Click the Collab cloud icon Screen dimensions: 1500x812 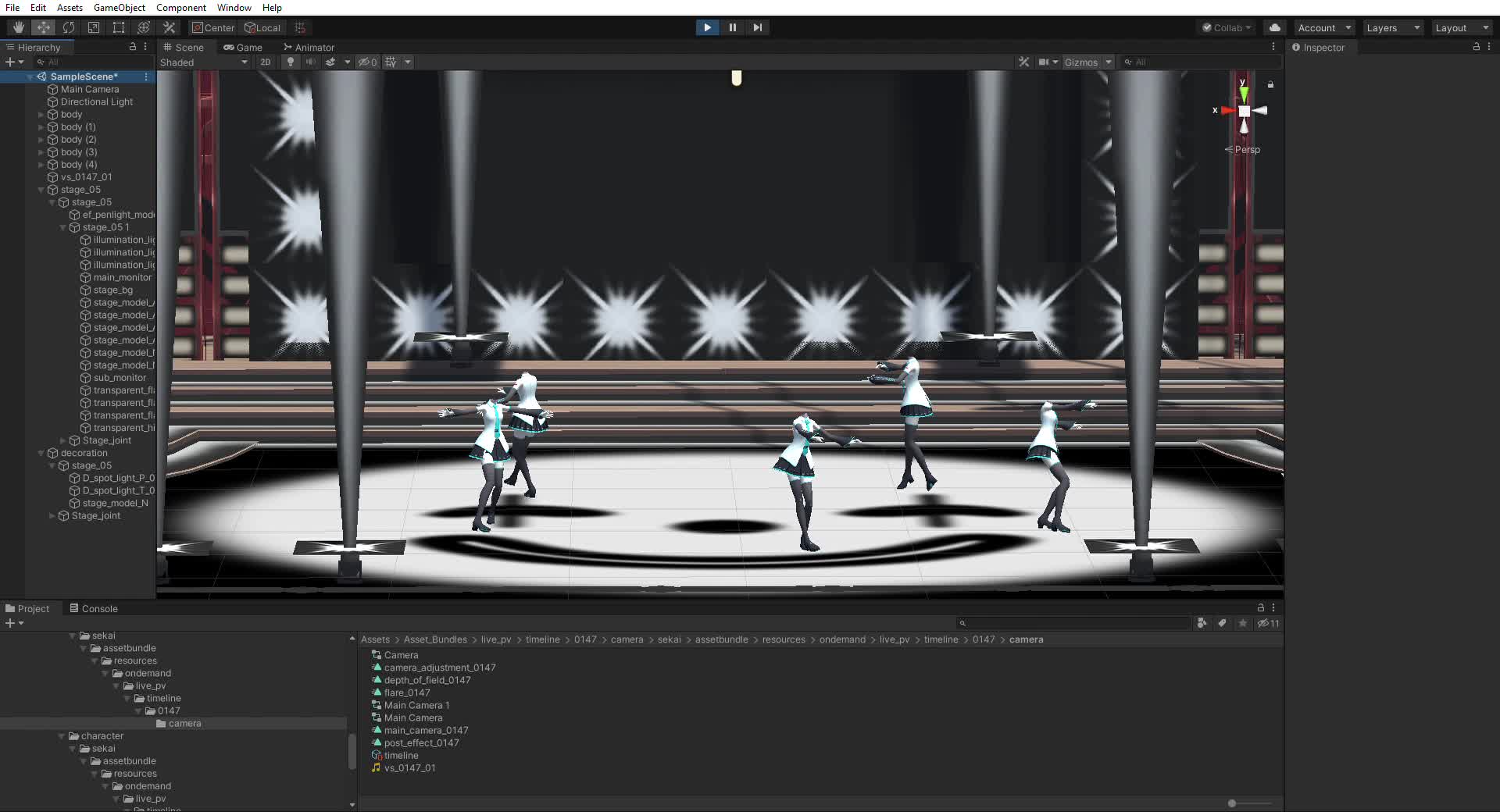coord(1275,27)
